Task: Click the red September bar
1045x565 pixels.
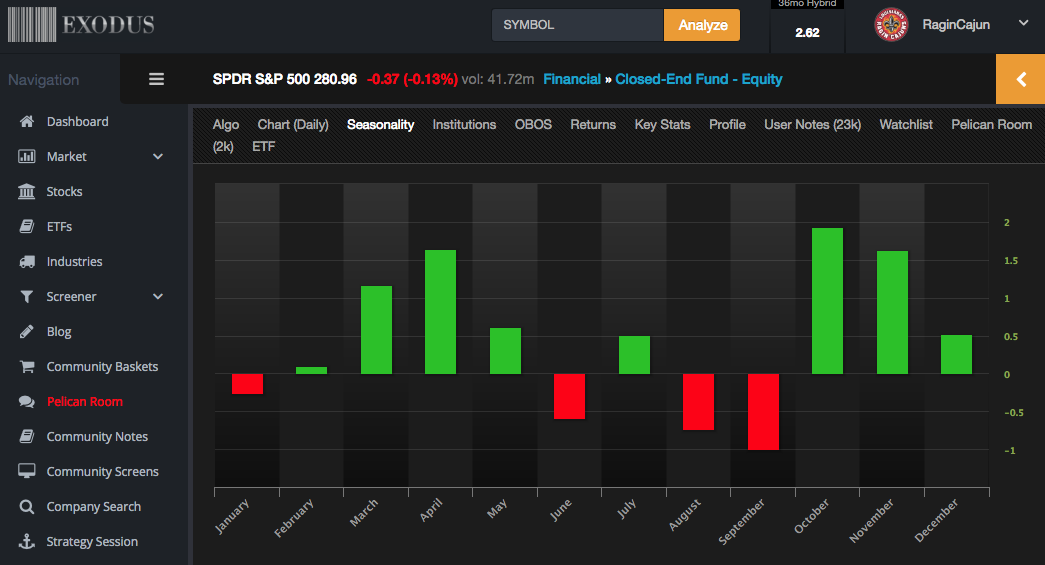Action: [763, 412]
